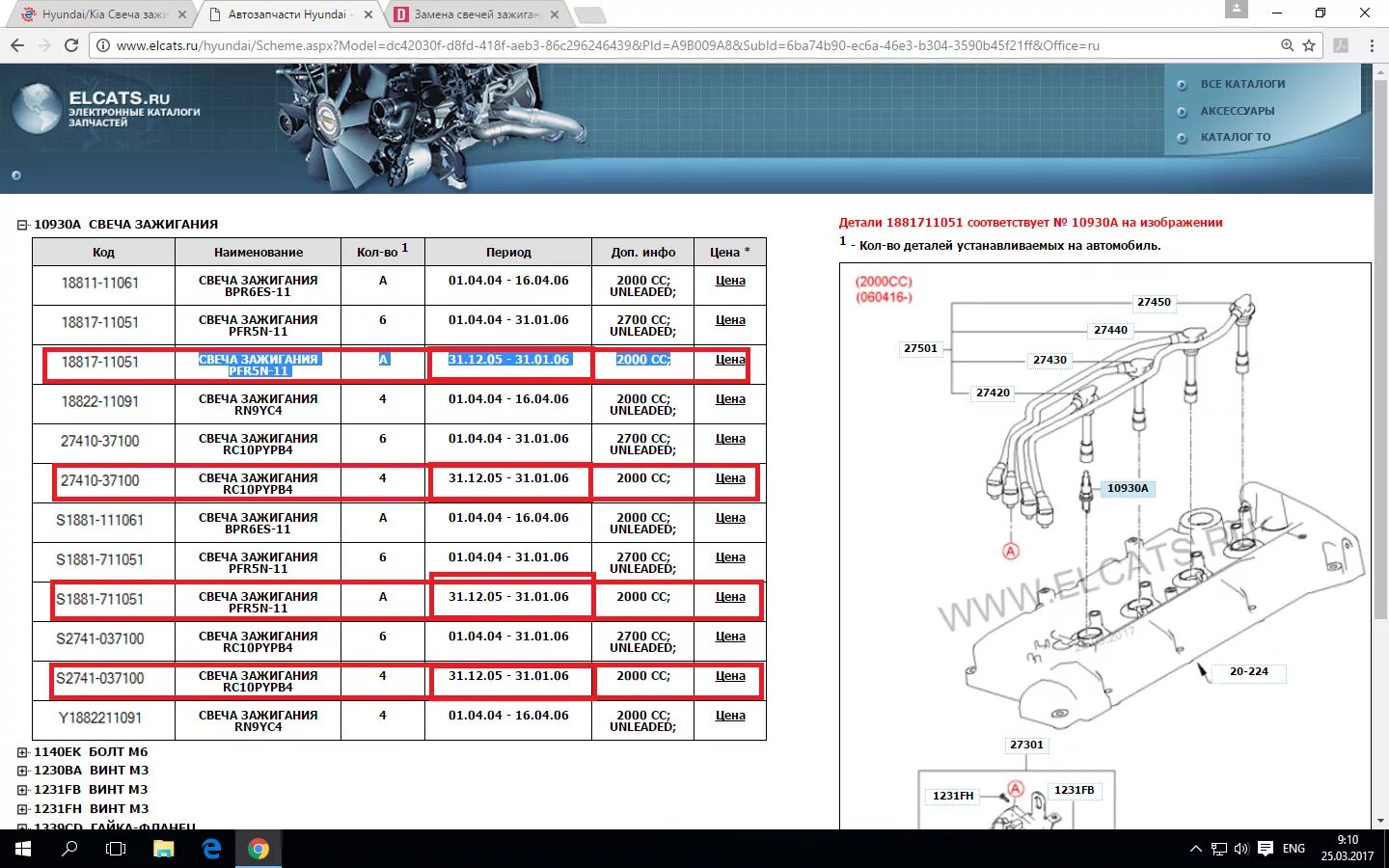Click the 27440 label on the diagram
This screenshot has width=1389, height=868.
point(1110,330)
